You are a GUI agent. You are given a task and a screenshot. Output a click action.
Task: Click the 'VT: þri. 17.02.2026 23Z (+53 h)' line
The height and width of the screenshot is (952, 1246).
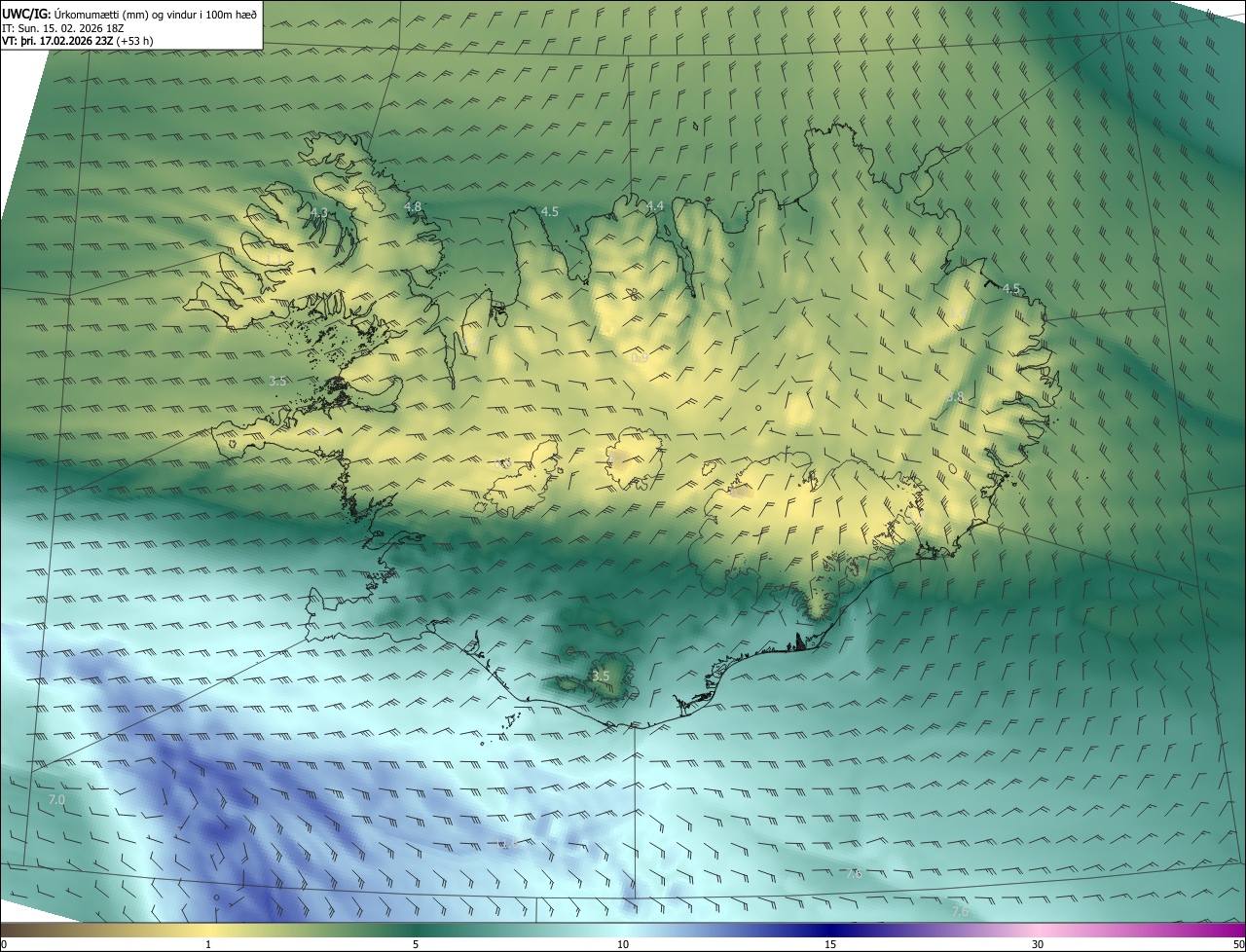(x=78, y=41)
